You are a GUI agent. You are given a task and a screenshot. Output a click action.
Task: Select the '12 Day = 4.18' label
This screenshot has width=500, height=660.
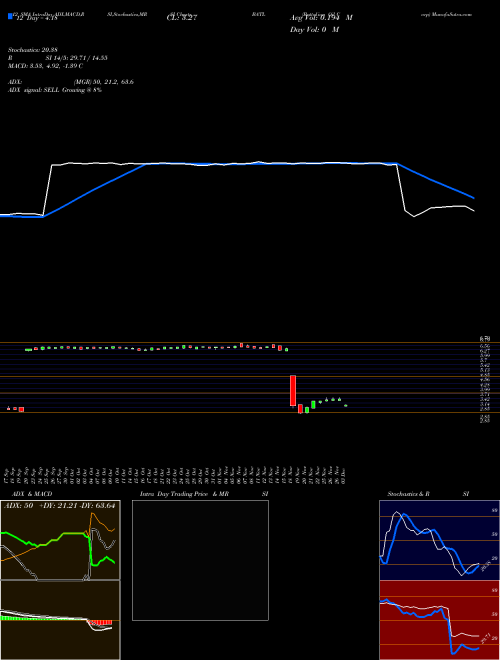click(36, 17)
